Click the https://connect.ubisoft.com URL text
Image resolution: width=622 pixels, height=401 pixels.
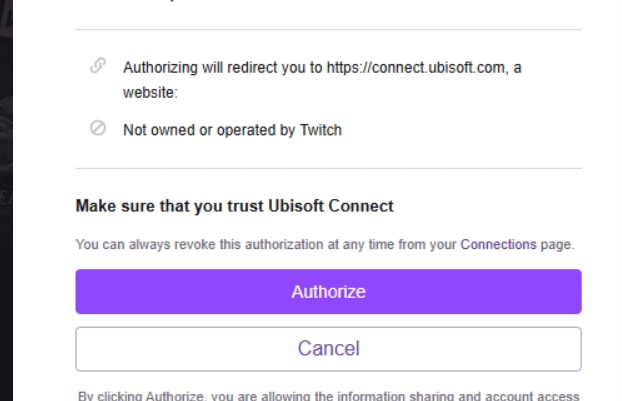(416, 68)
